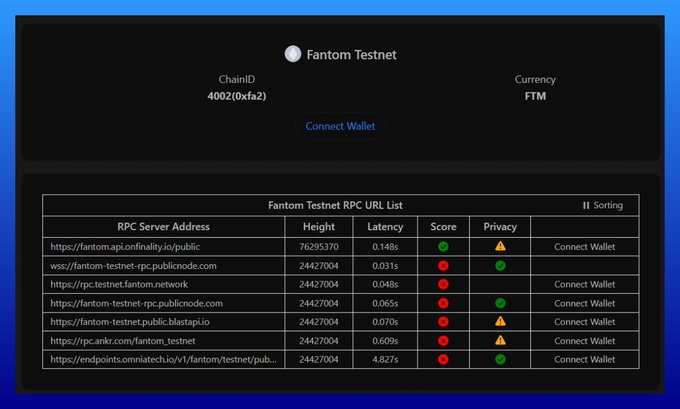Click the Score column header

[443, 227]
